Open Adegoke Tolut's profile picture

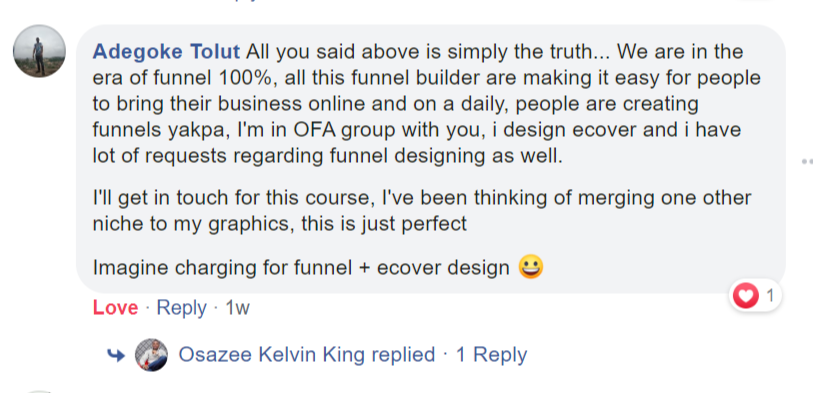[39, 51]
